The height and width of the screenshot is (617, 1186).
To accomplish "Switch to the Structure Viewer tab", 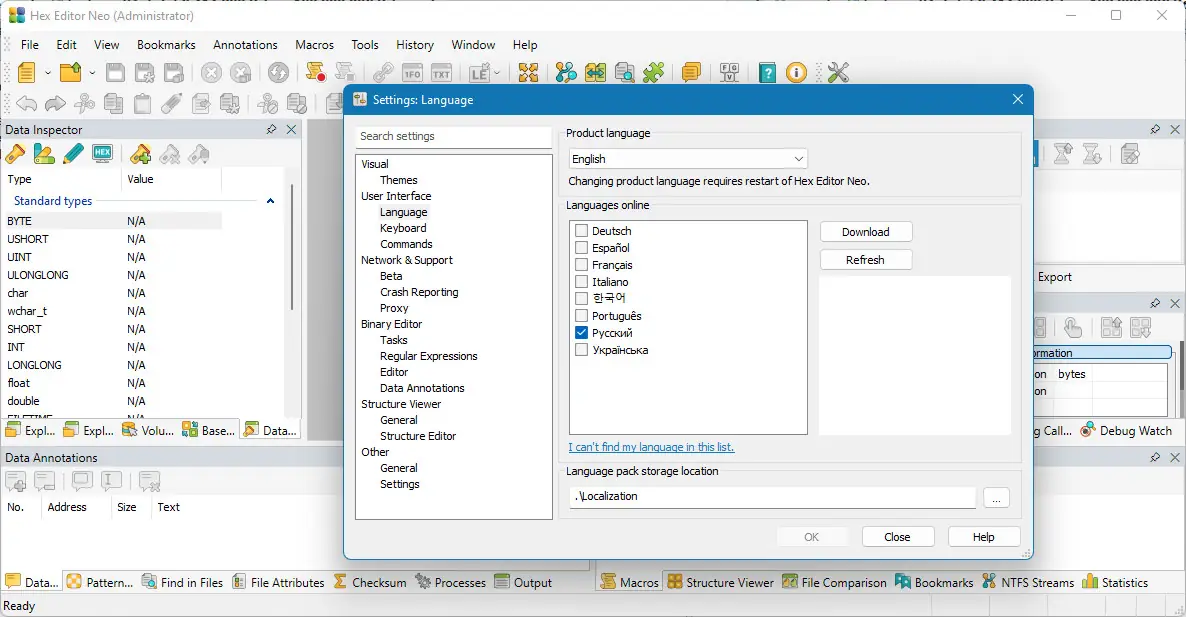I will point(720,582).
